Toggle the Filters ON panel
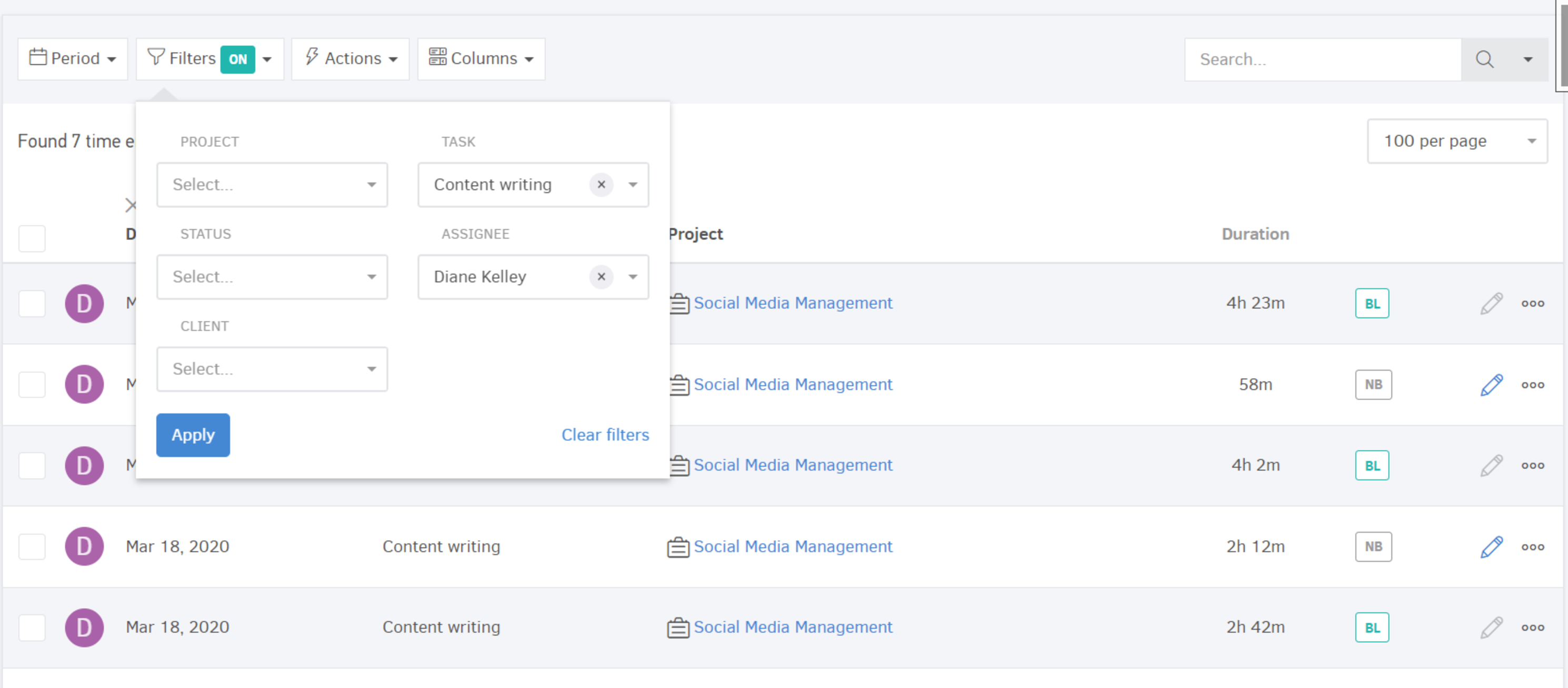The image size is (1568, 688). [x=209, y=59]
